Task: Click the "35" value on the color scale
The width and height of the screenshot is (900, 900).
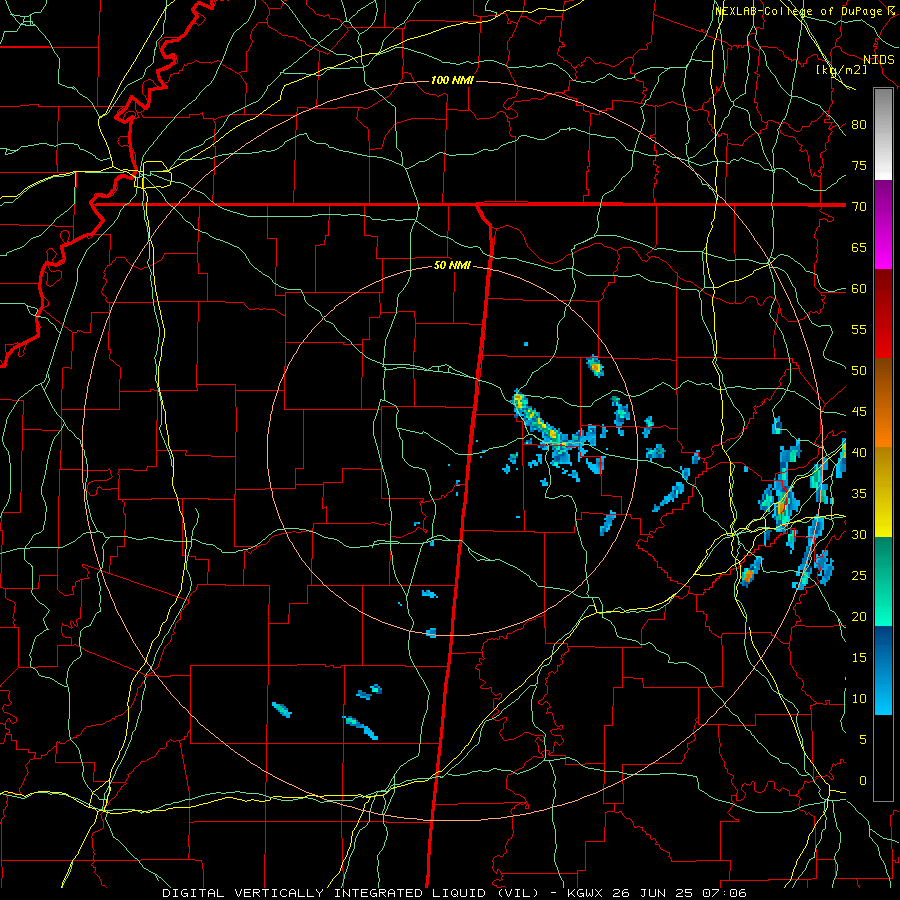Action: pos(859,494)
